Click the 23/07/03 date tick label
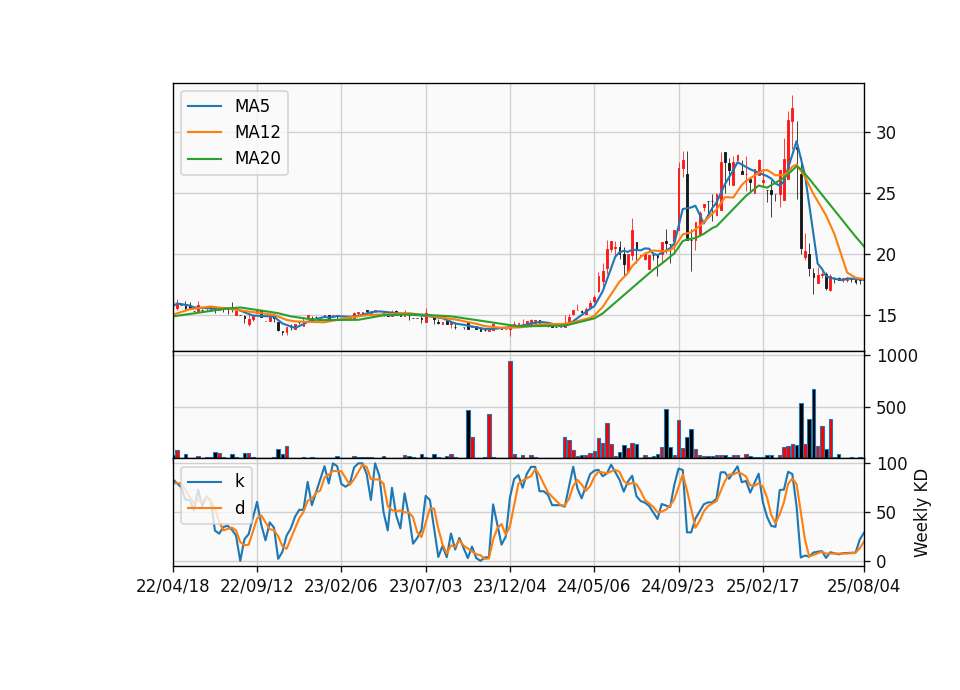Screen dimensions: 960x690 click(x=426, y=586)
